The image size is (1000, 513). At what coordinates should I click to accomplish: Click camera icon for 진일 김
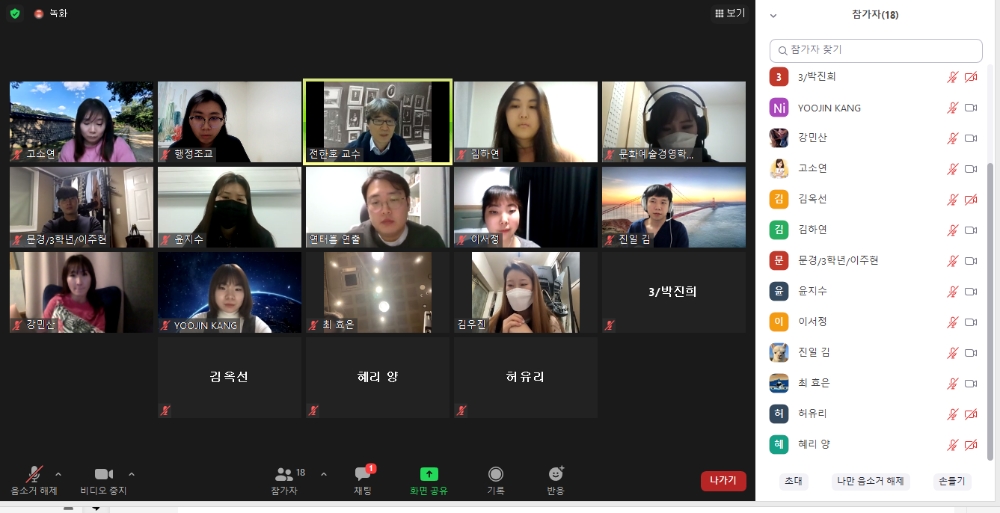click(x=971, y=353)
